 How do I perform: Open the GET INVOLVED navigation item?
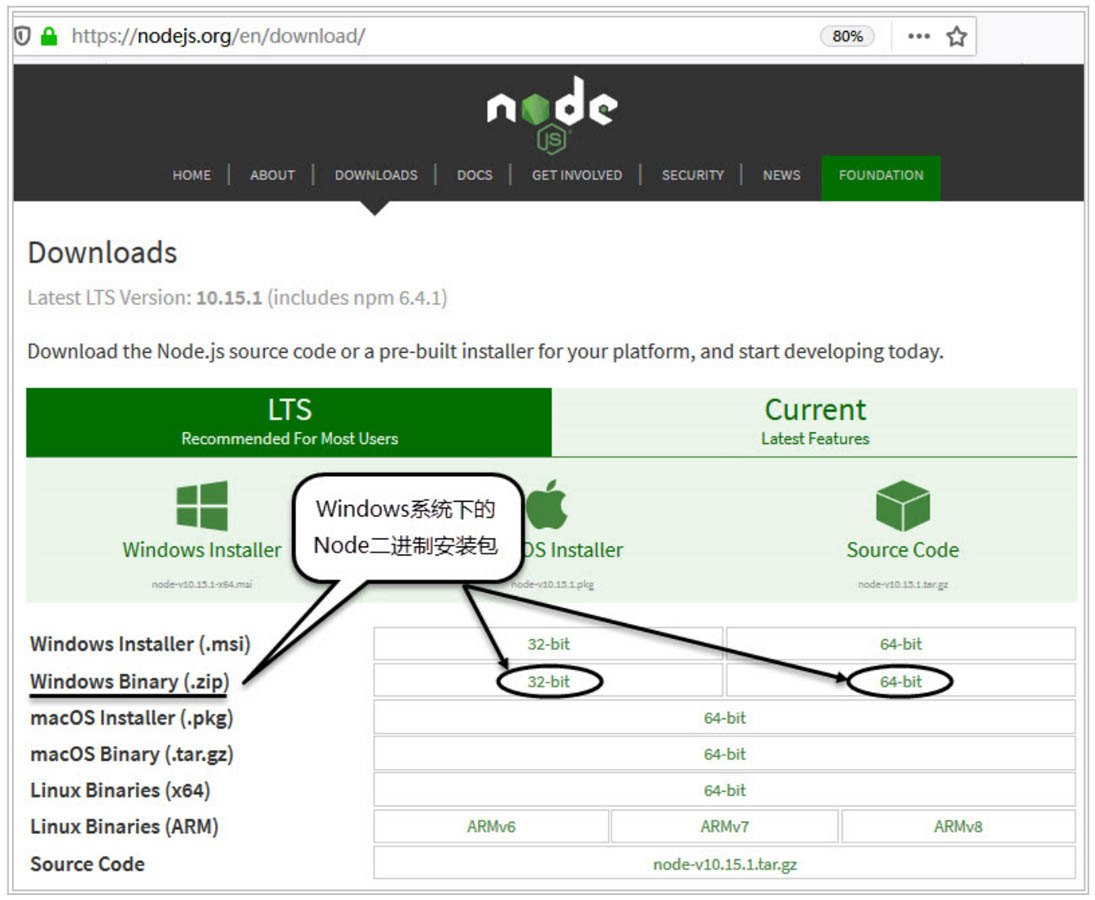577,175
